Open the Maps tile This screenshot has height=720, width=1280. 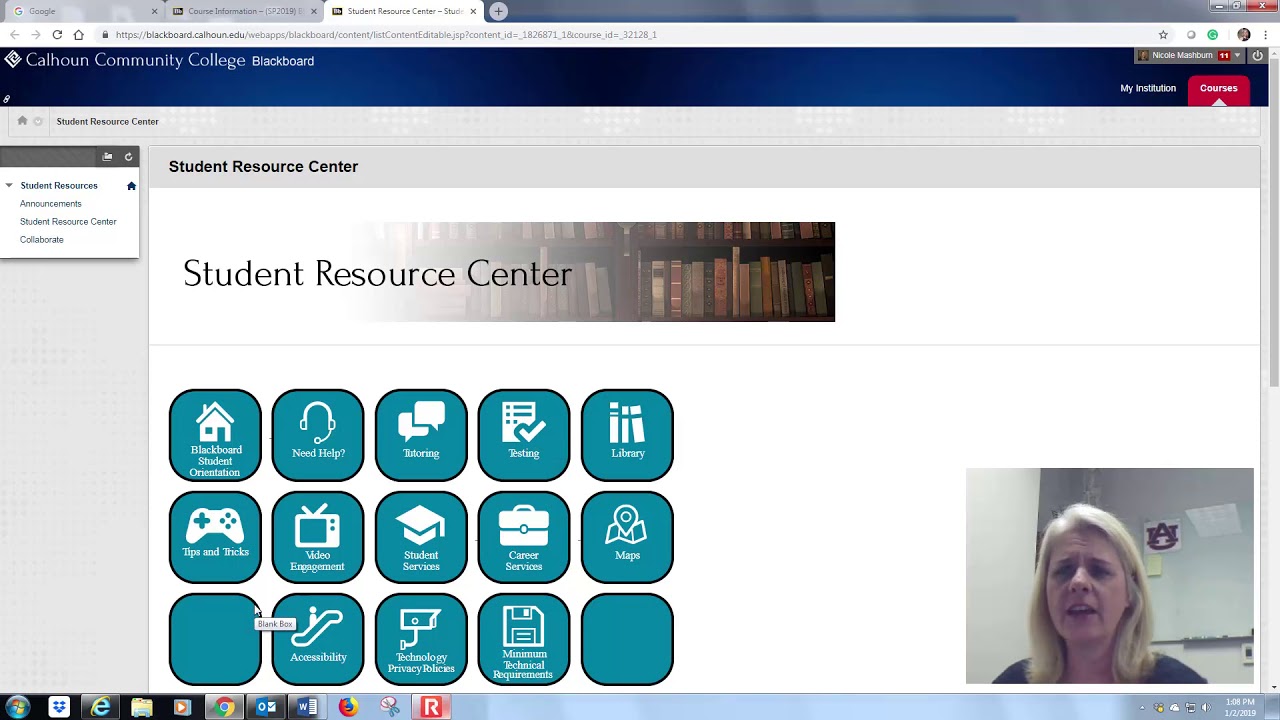pyautogui.click(x=627, y=537)
